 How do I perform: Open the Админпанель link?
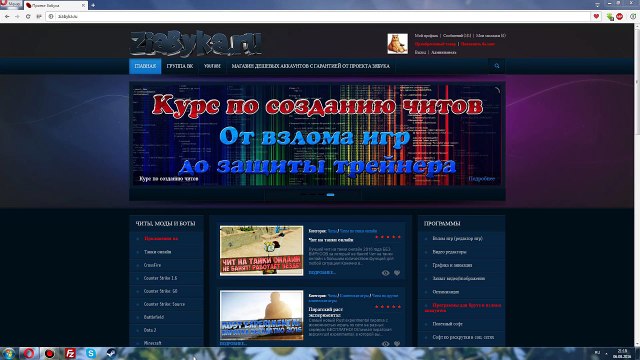point(444,52)
